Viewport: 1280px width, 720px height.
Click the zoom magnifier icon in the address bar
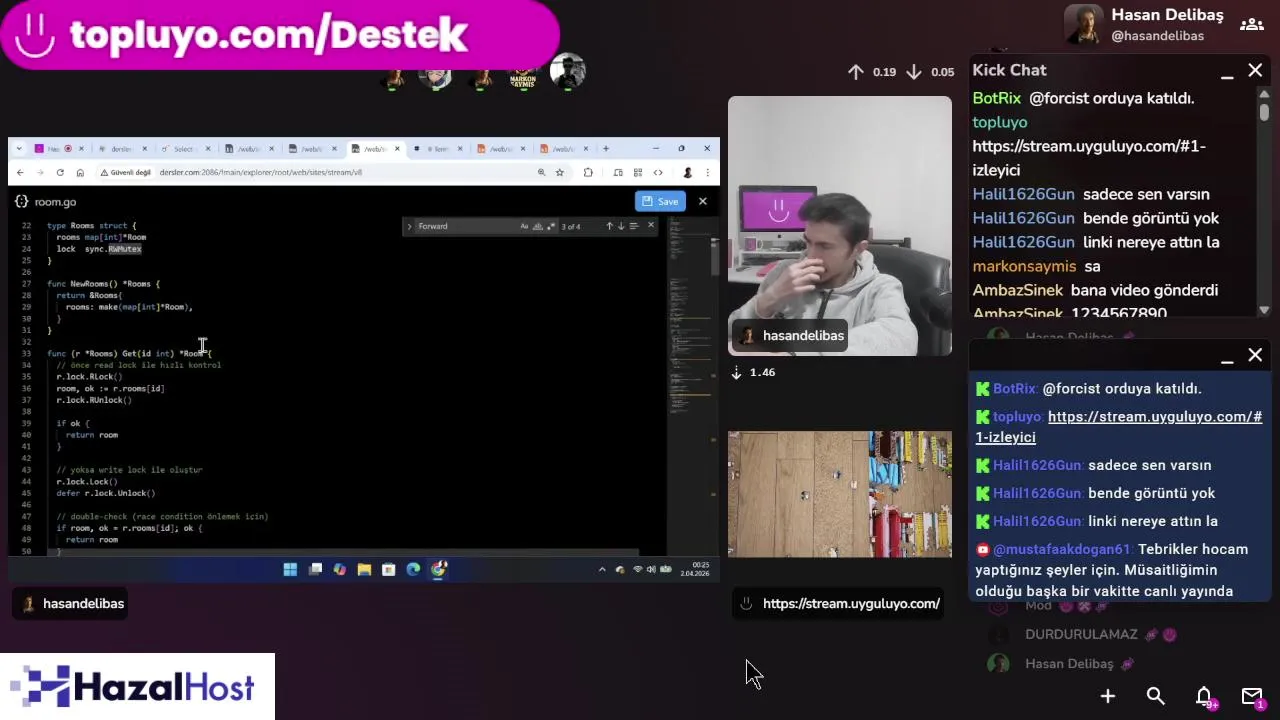tap(542, 172)
